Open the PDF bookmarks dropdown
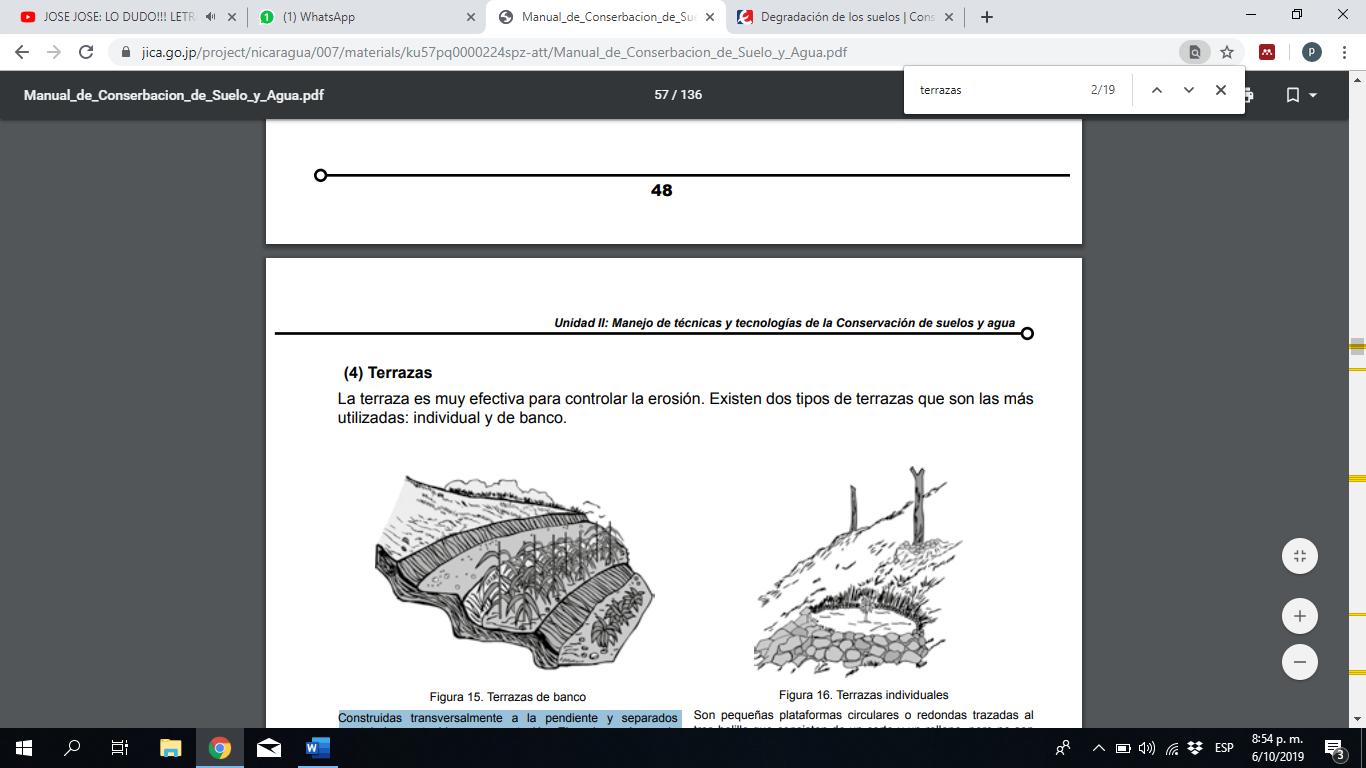1366x768 pixels. coord(1300,95)
